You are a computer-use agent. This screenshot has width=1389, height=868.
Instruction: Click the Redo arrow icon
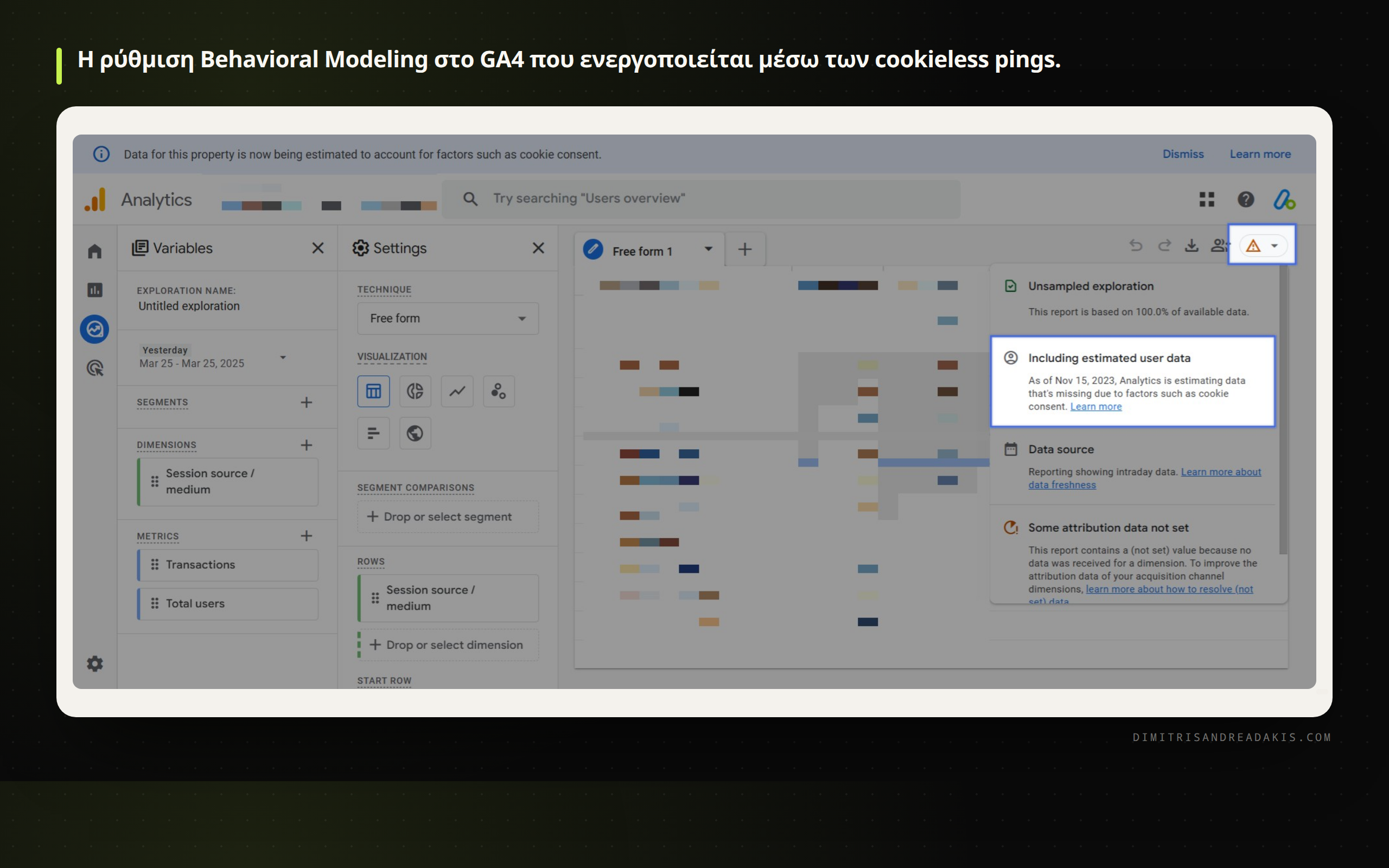[x=1164, y=246]
